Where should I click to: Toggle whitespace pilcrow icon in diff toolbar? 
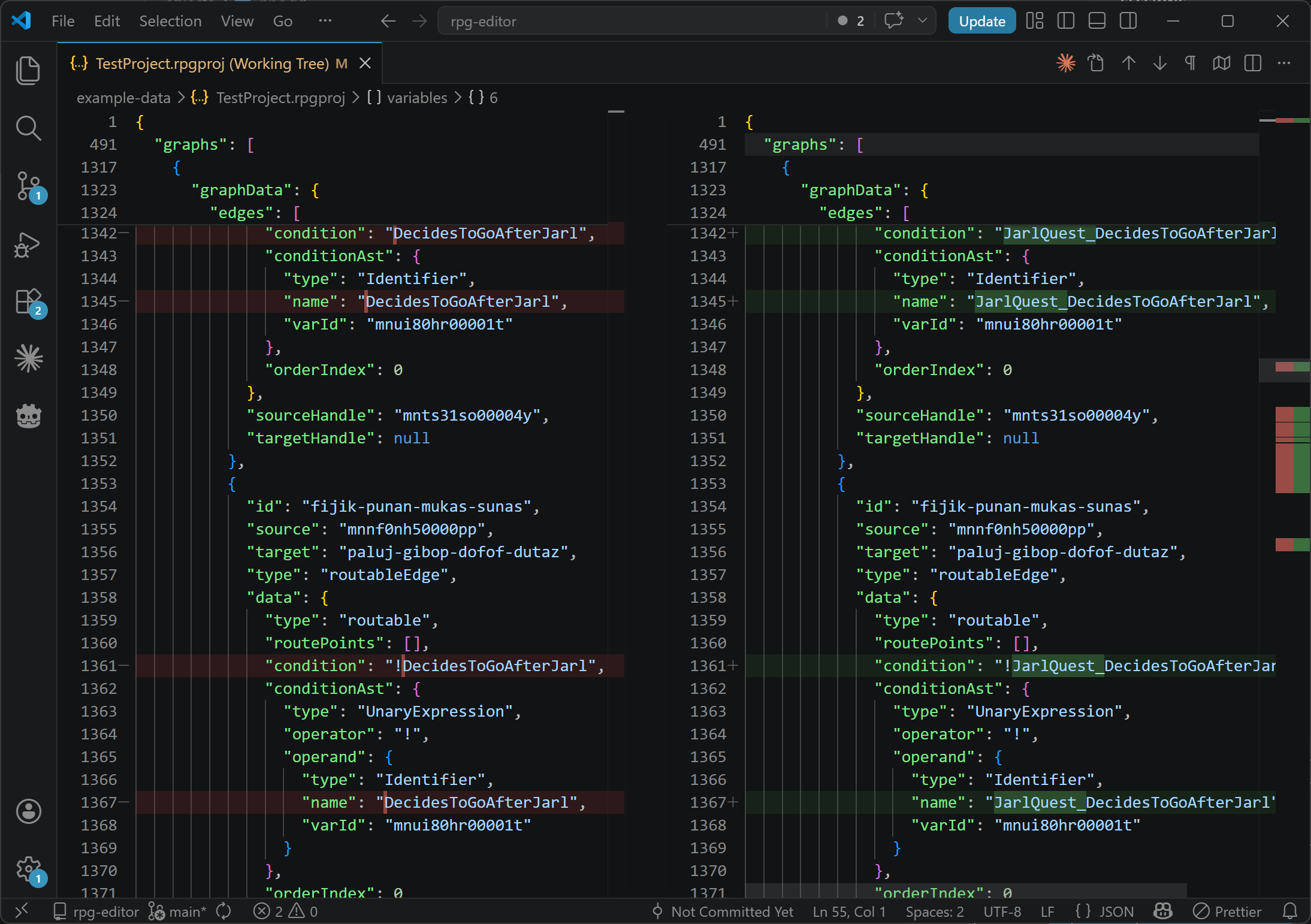click(1191, 63)
